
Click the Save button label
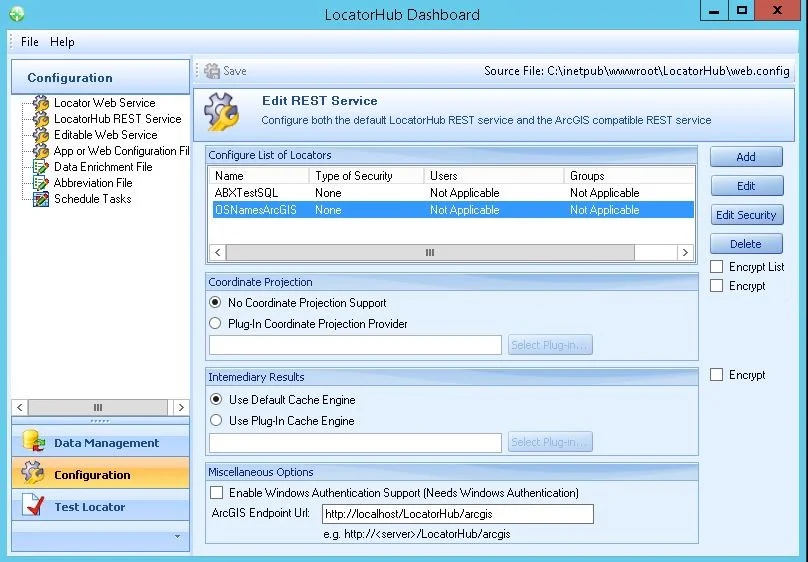click(x=234, y=71)
